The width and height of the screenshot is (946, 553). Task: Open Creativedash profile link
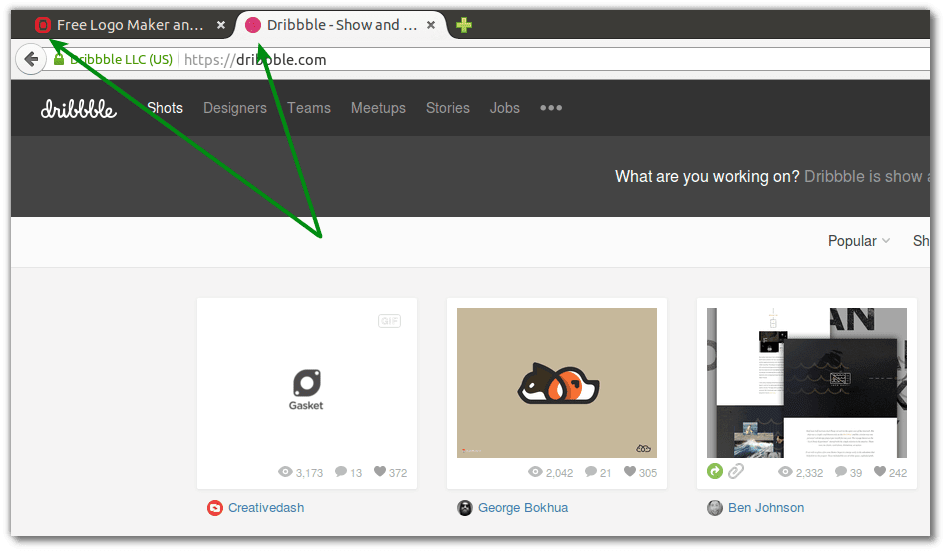click(x=266, y=508)
